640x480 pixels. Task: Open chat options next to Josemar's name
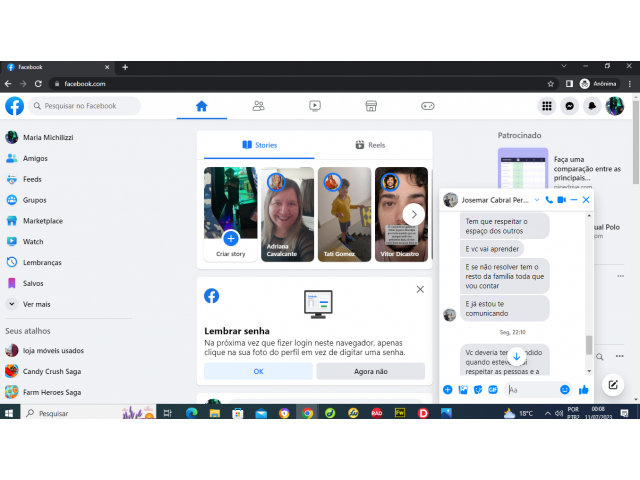(x=537, y=200)
